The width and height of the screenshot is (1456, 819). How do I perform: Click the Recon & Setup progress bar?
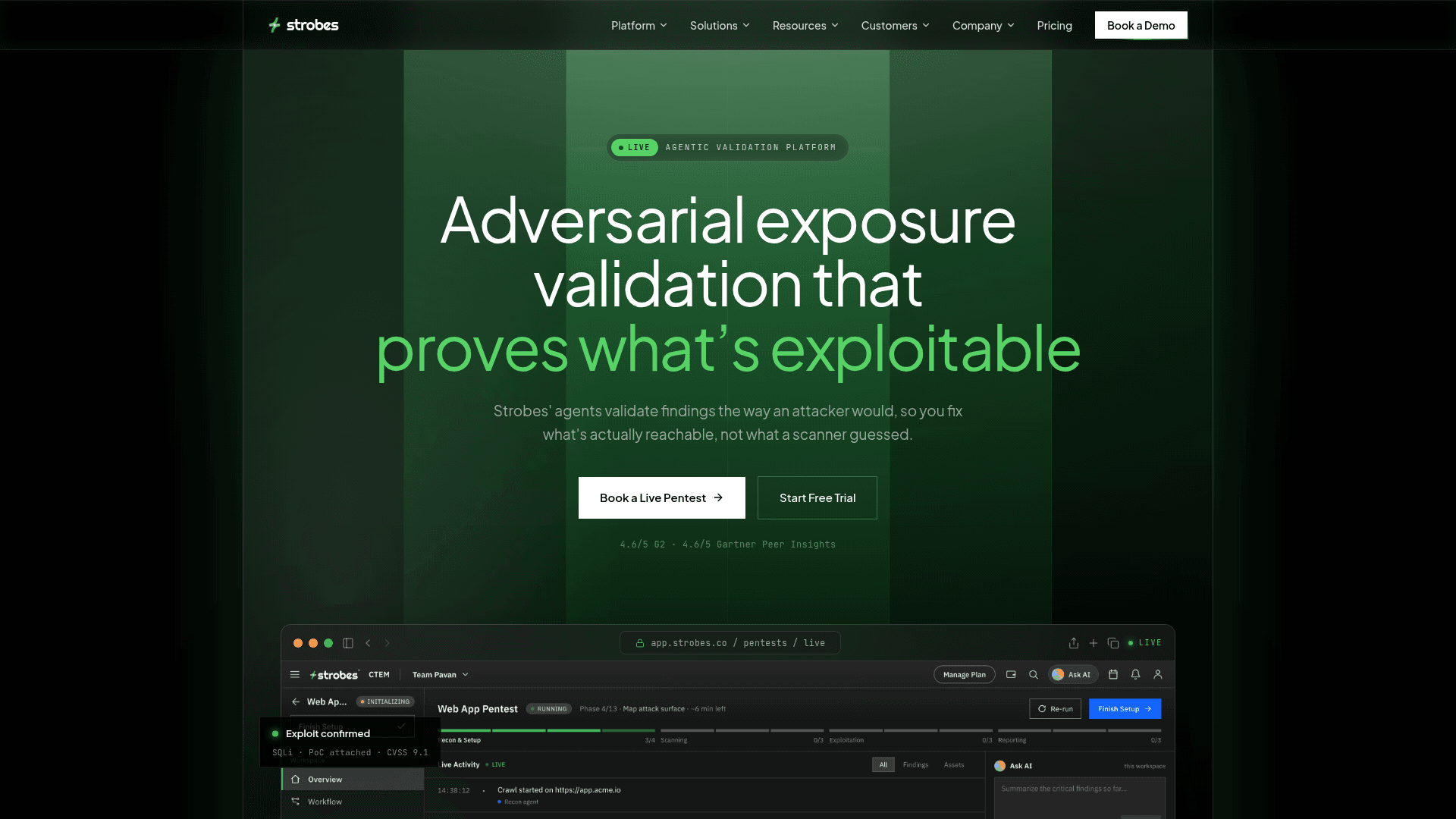546,730
